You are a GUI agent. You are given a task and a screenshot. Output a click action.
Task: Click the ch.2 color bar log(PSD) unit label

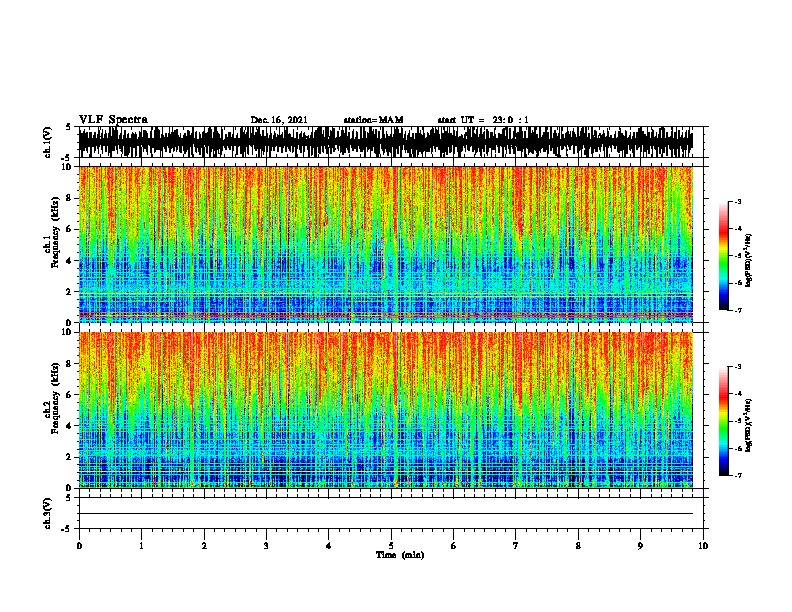coord(748,426)
